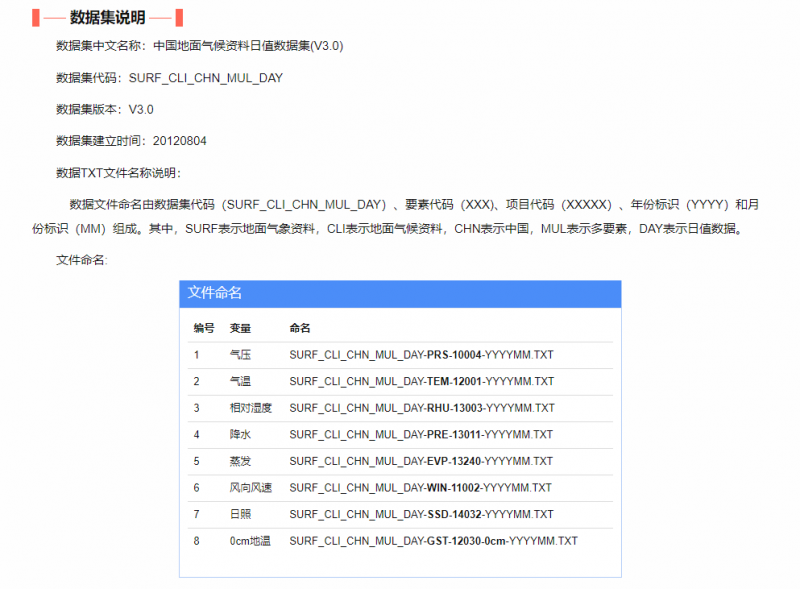Select the TEM-12001 file name entry

421,381
